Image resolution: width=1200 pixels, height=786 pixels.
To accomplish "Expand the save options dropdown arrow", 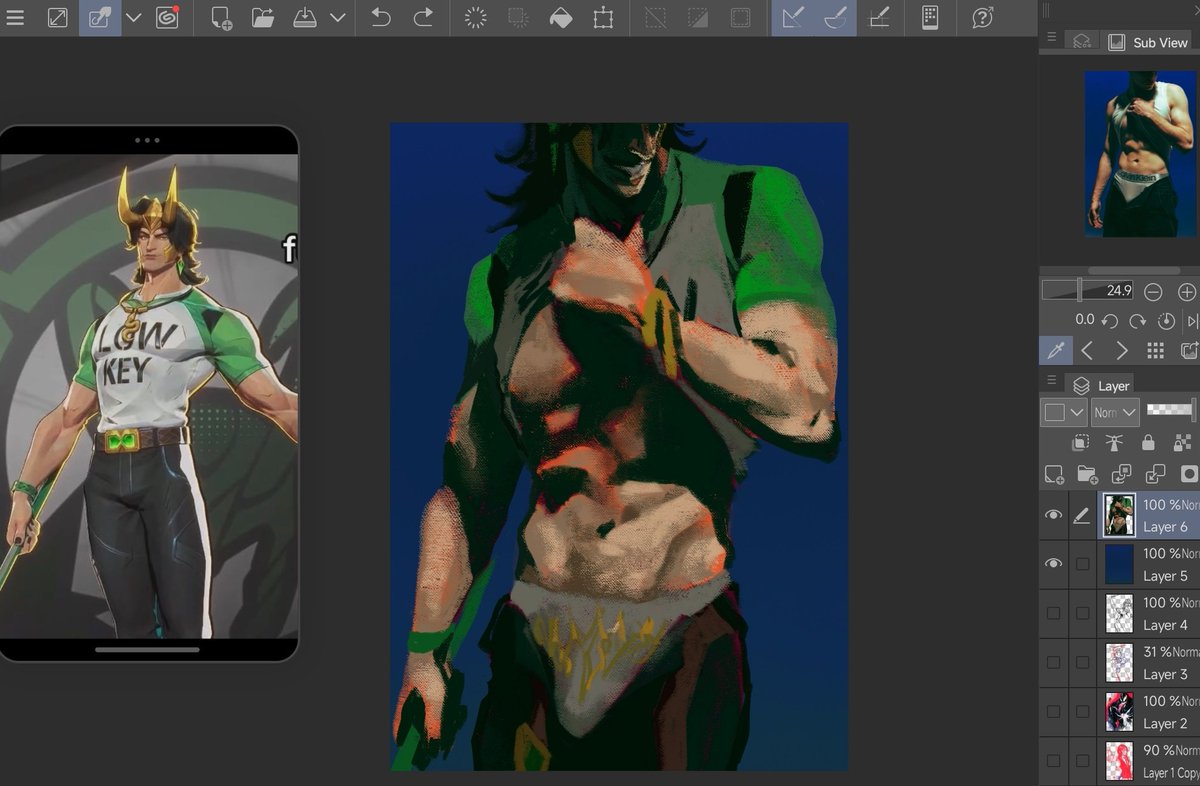I will [x=338, y=18].
